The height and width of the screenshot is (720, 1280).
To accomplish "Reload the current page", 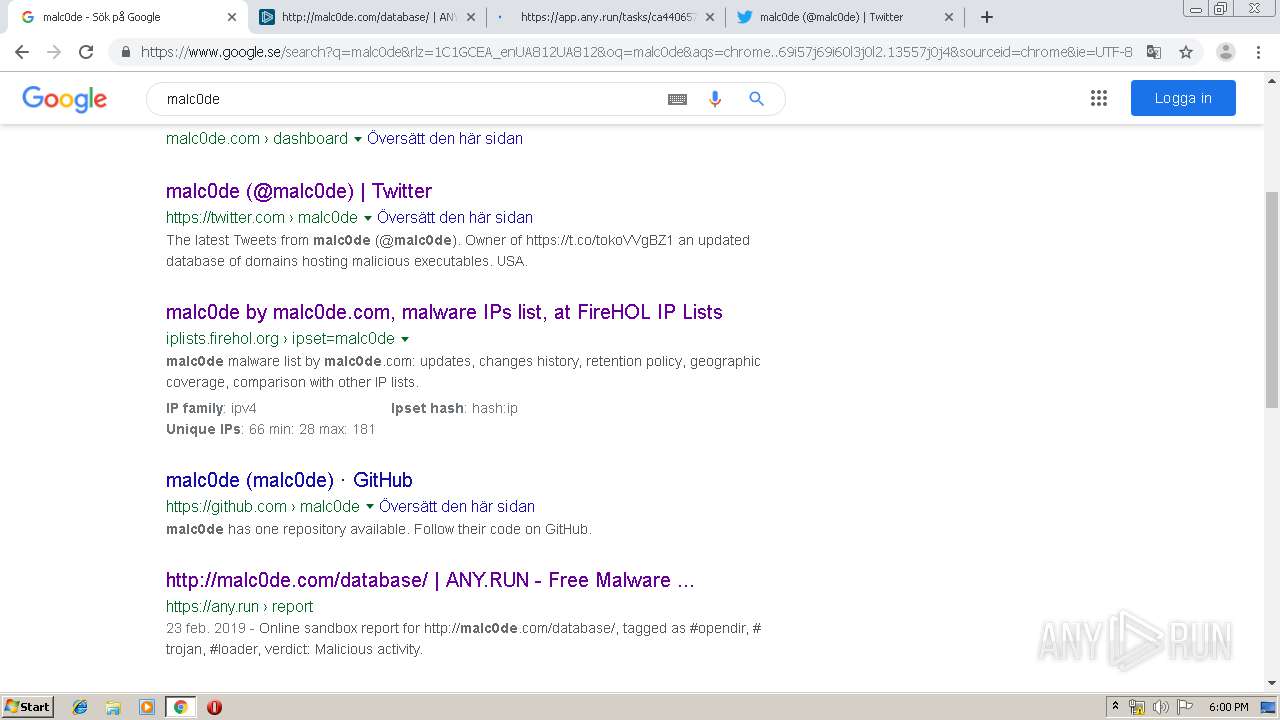I will point(86,52).
